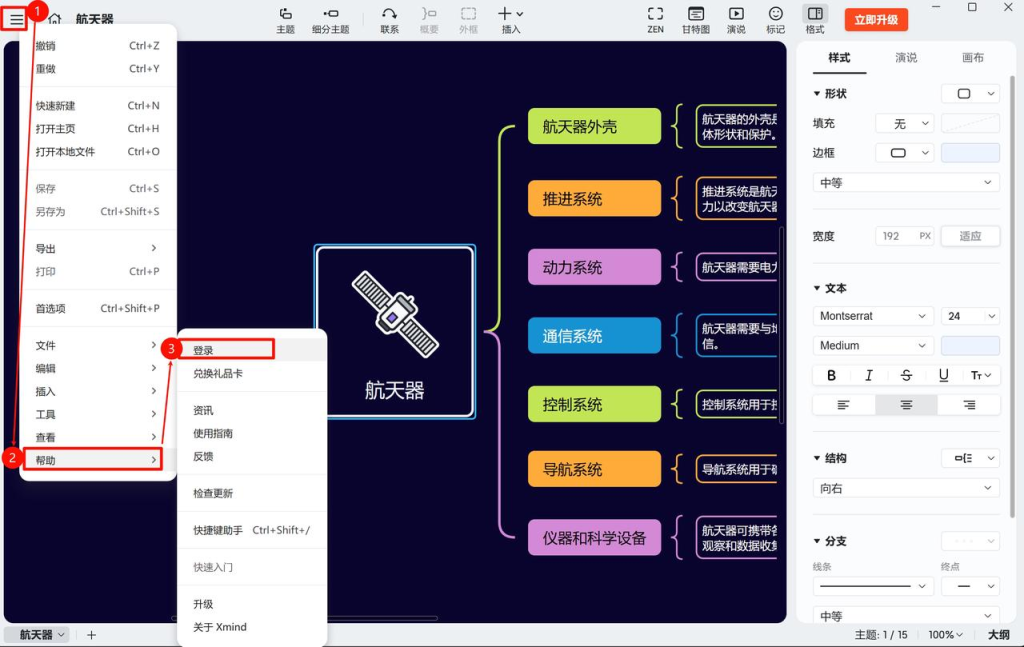Toggle strikethrough formatting
1024x647 pixels.
pos(906,375)
